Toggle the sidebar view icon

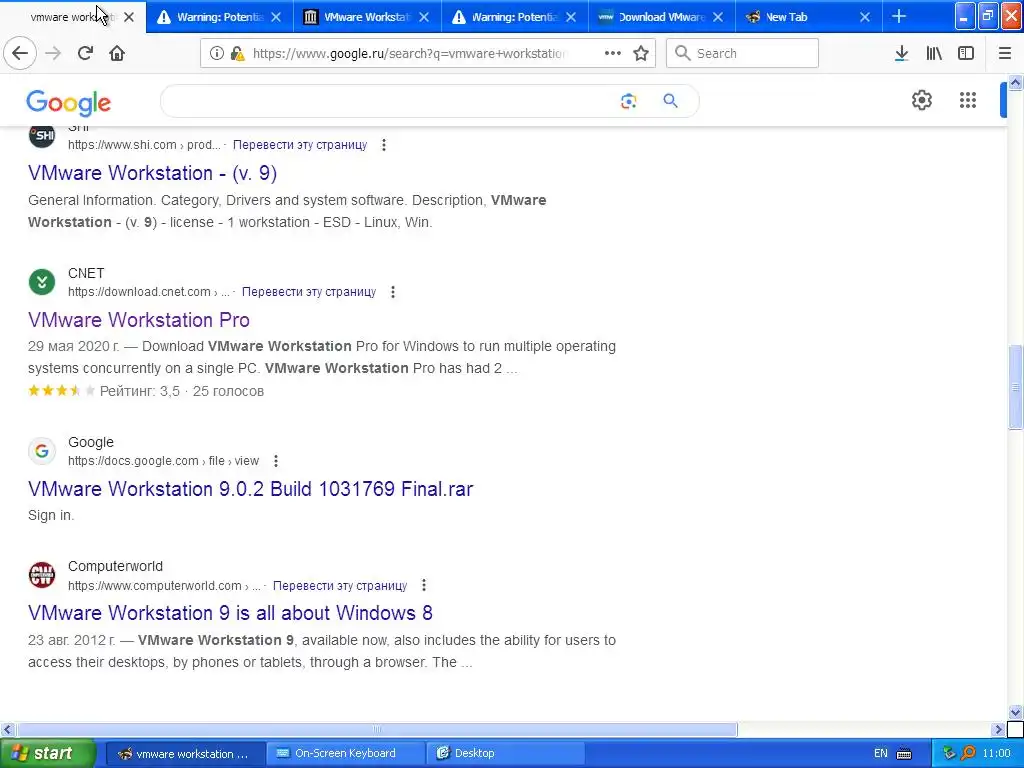966,53
